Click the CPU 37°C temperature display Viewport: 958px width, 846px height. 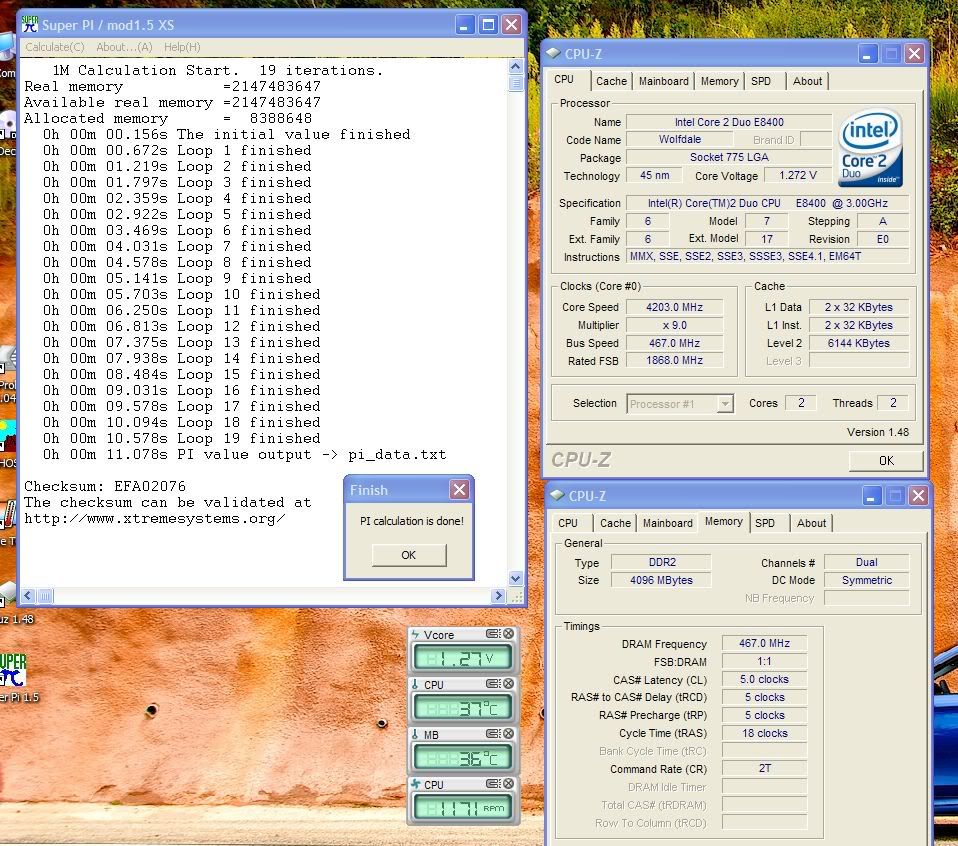coord(463,708)
